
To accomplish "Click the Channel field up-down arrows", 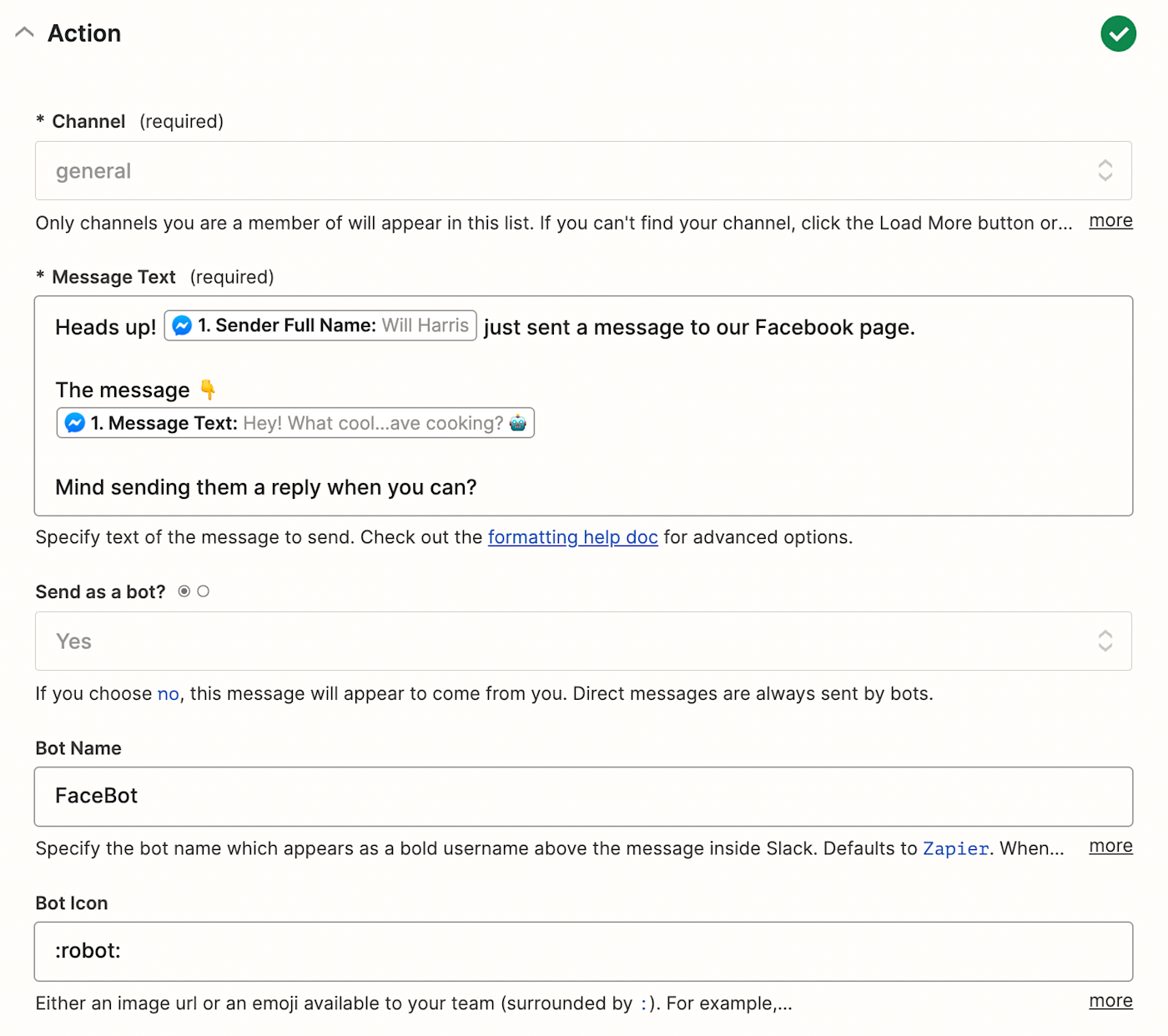I will tap(1105, 171).
